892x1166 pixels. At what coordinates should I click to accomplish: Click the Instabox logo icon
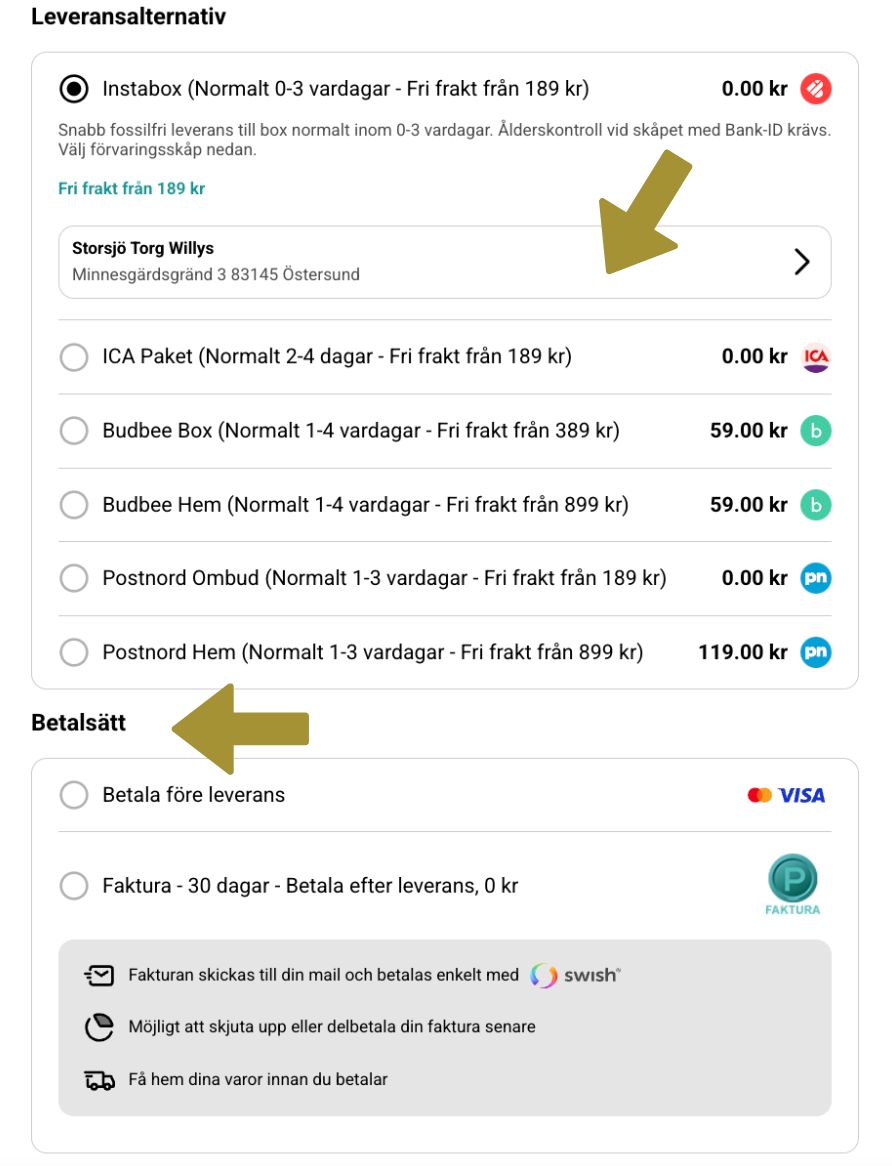[816, 89]
